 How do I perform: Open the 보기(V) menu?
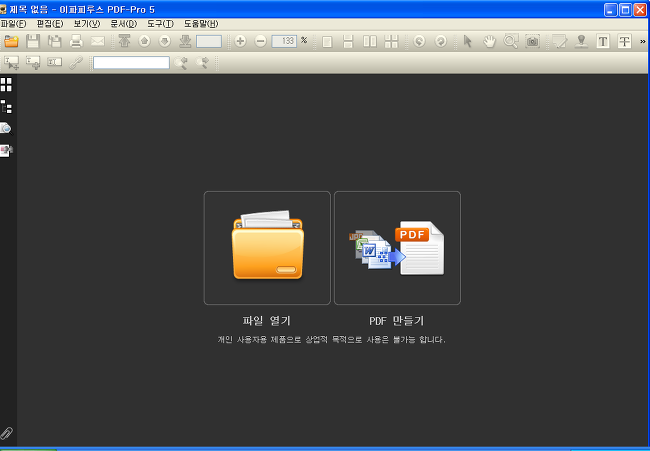87,24
